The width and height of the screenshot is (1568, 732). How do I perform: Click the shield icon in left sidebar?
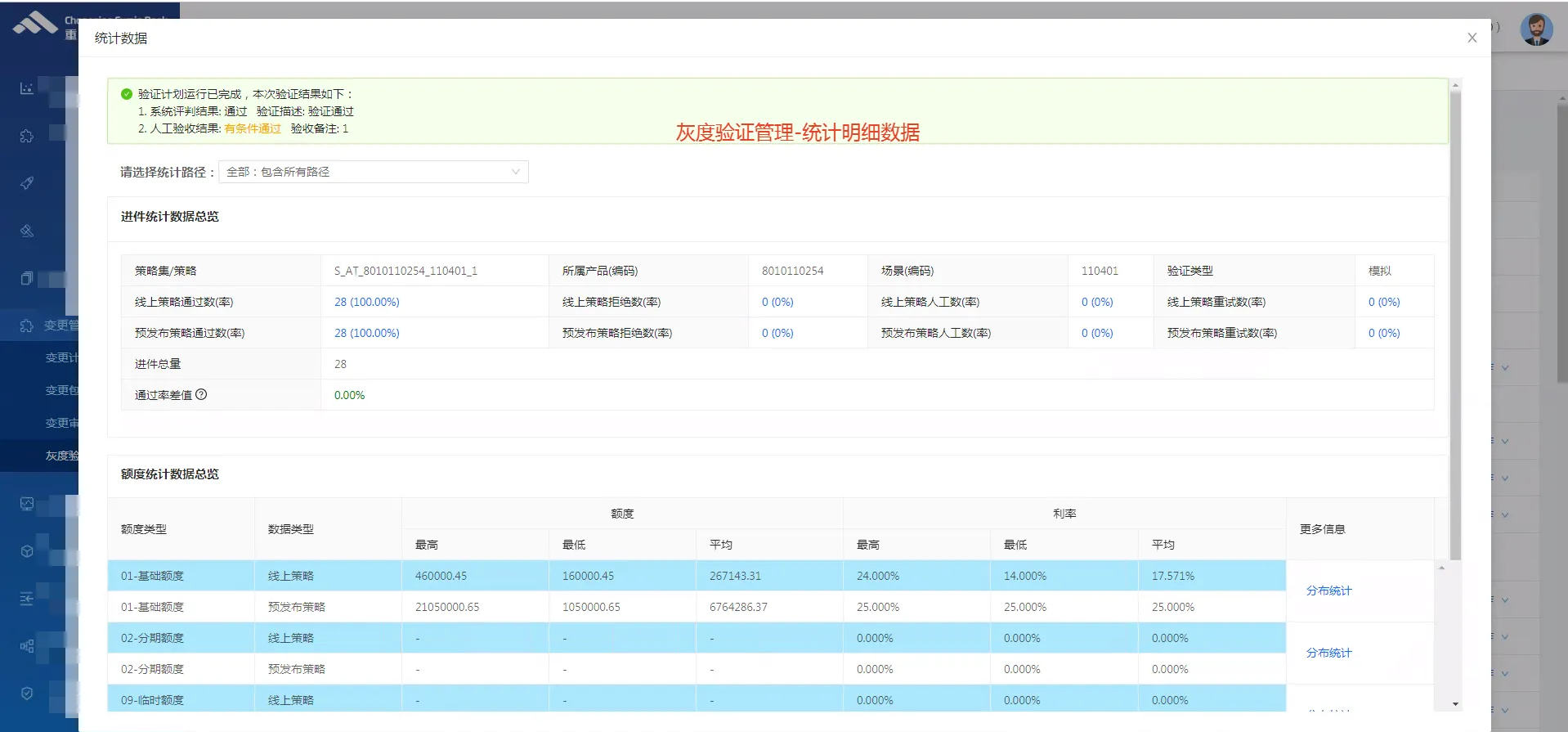(x=27, y=694)
